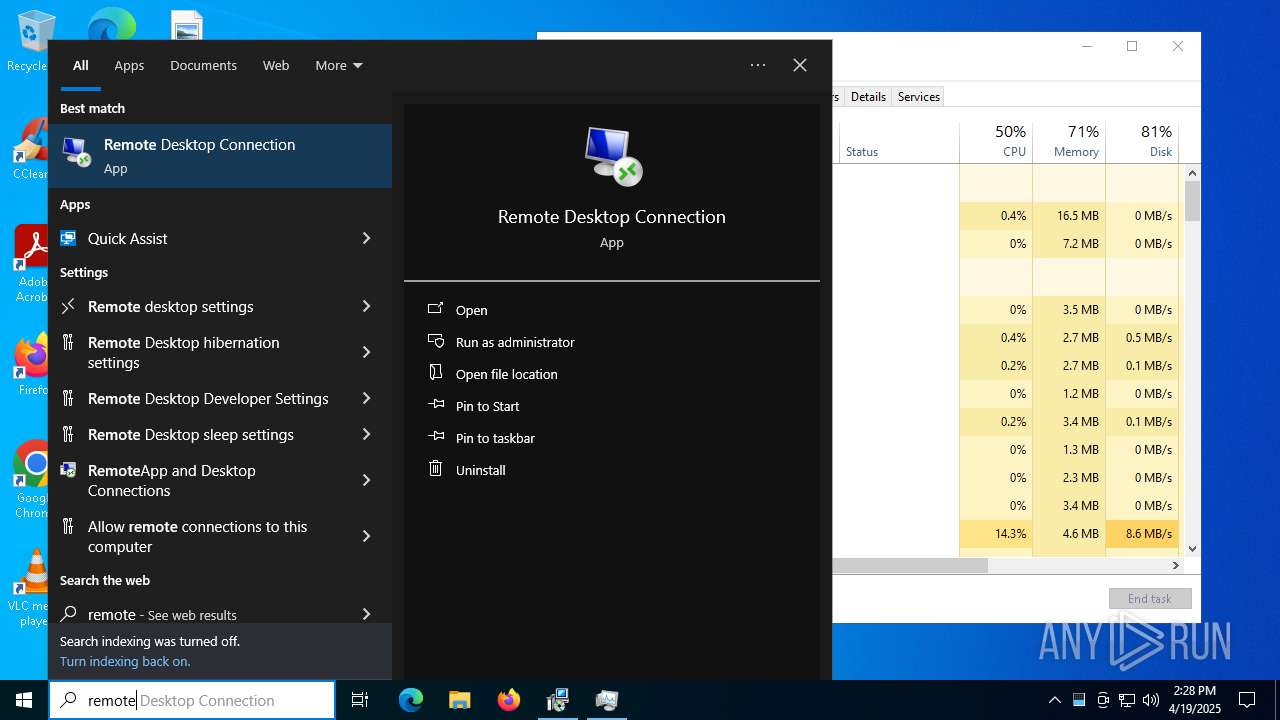The width and height of the screenshot is (1280, 720).
Task: Sort by Disk column in Task Manager
Action: (1142, 142)
